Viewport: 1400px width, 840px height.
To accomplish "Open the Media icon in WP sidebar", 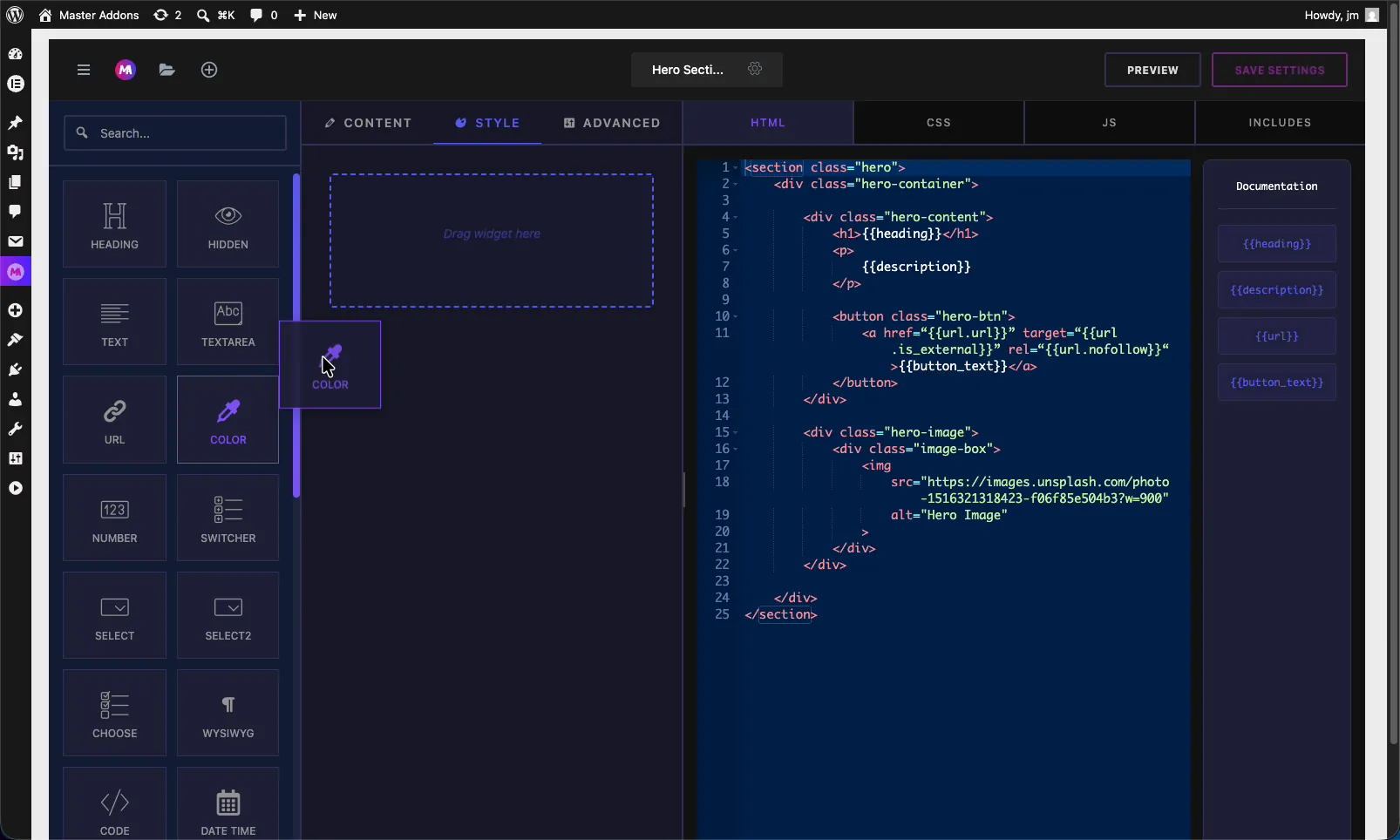I will 15,152.
